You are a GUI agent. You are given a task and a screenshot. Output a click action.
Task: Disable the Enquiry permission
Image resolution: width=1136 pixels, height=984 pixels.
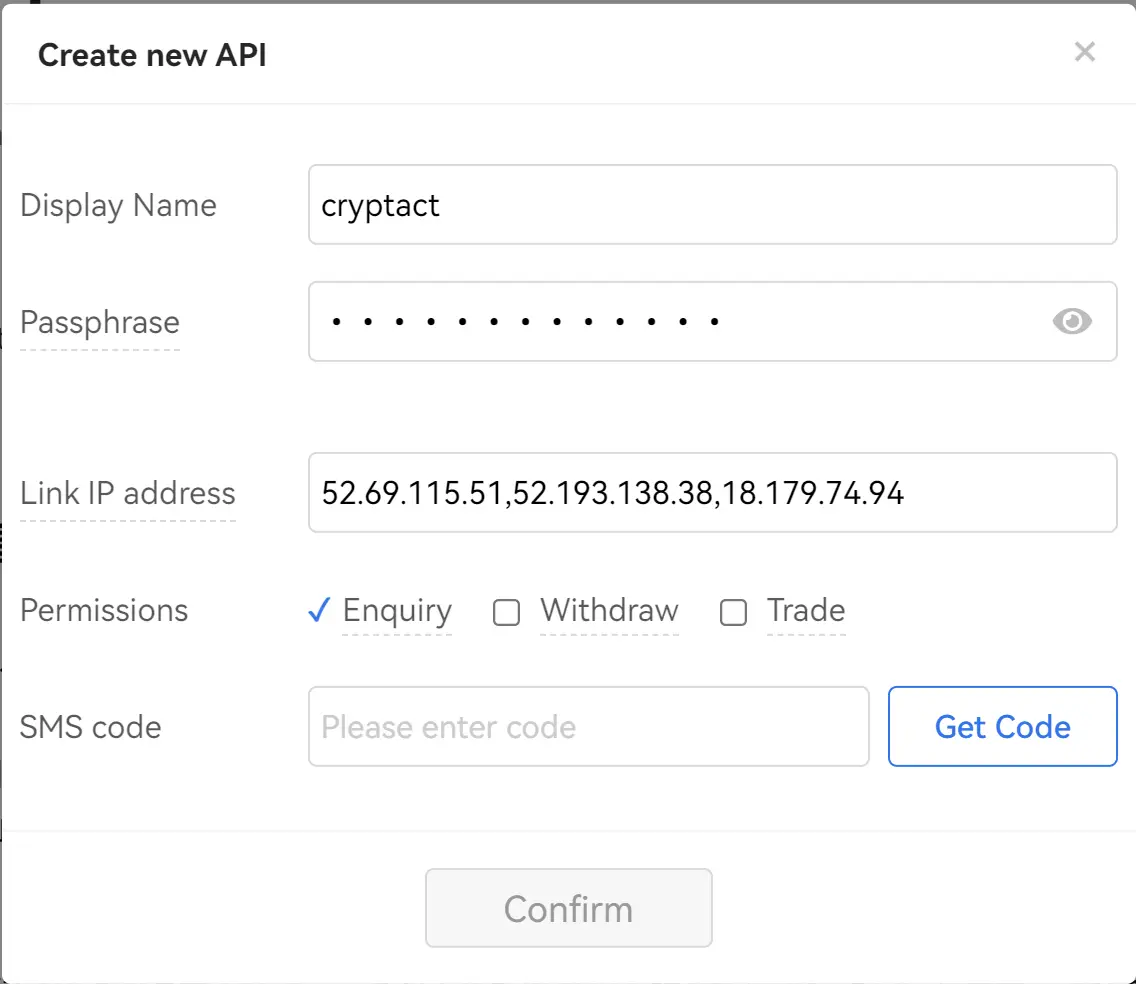(x=319, y=611)
